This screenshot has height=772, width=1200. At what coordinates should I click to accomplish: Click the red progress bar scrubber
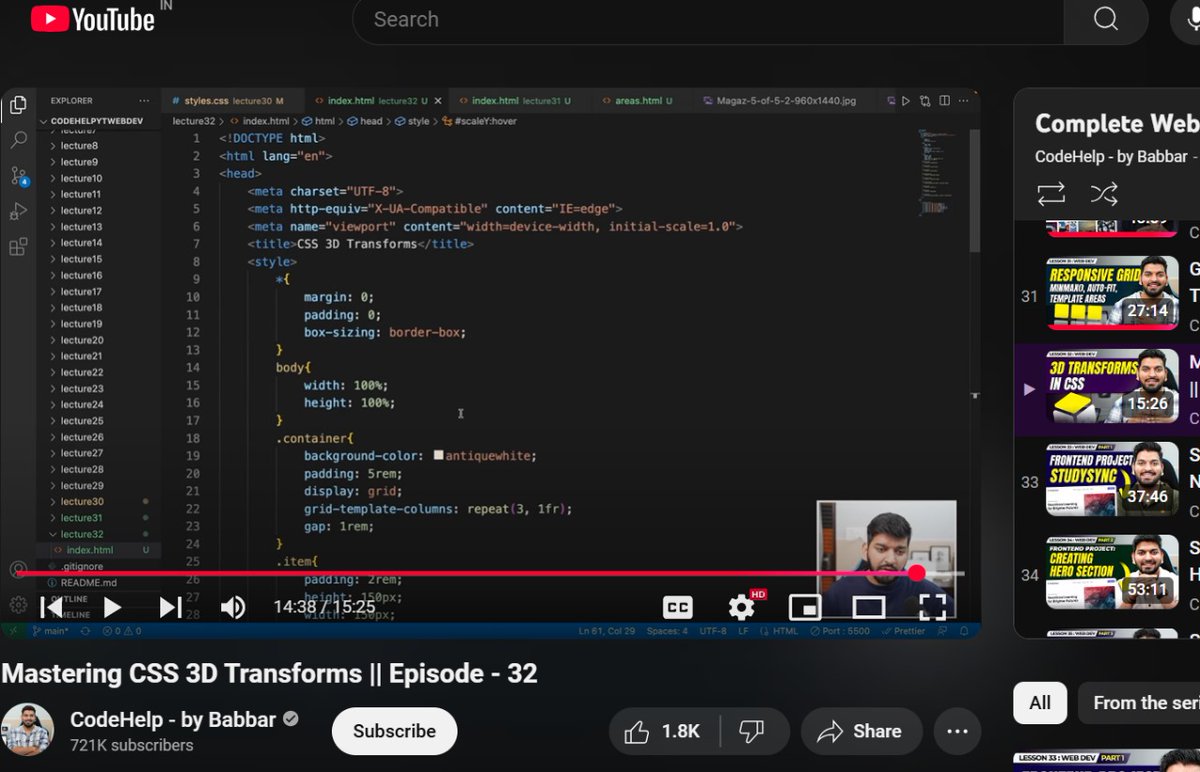click(917, 573)
